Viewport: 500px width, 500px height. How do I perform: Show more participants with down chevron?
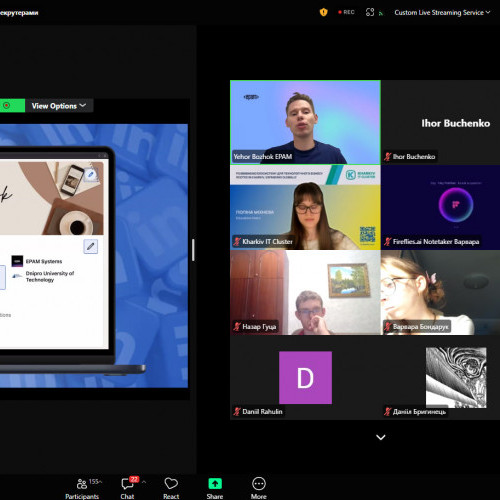[x=381, y=437]
